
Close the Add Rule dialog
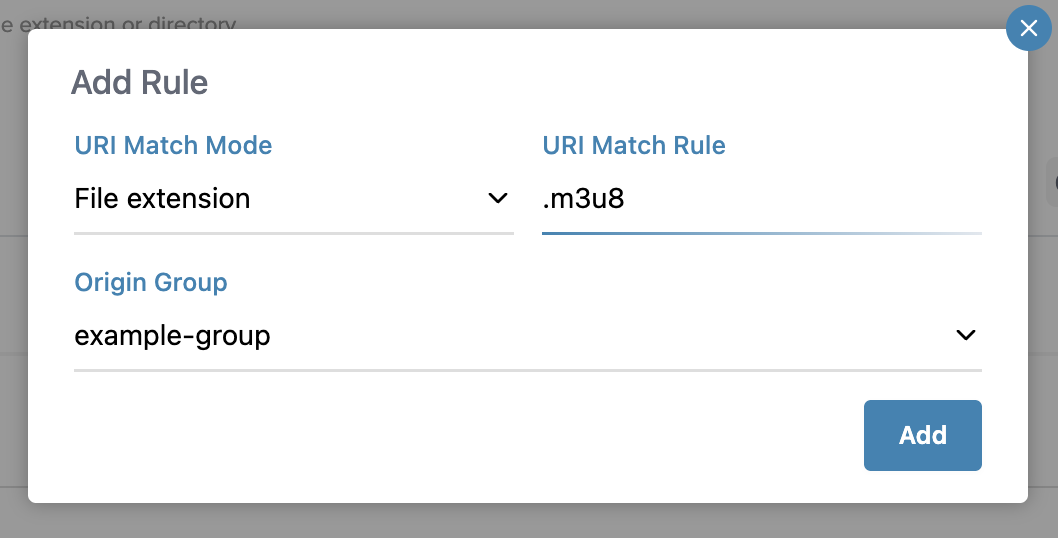(1028, 29)
